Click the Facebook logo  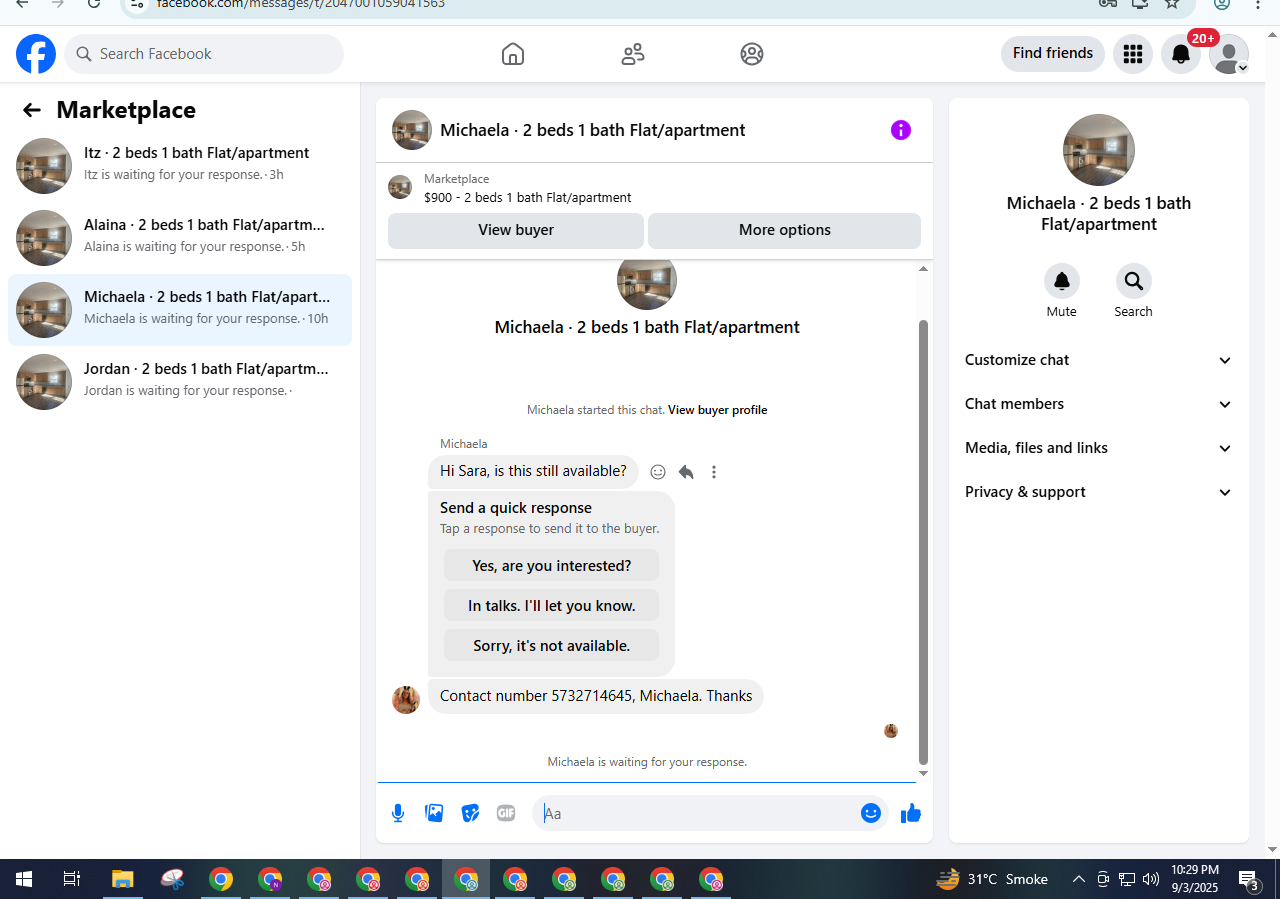(x=36, y=54)
